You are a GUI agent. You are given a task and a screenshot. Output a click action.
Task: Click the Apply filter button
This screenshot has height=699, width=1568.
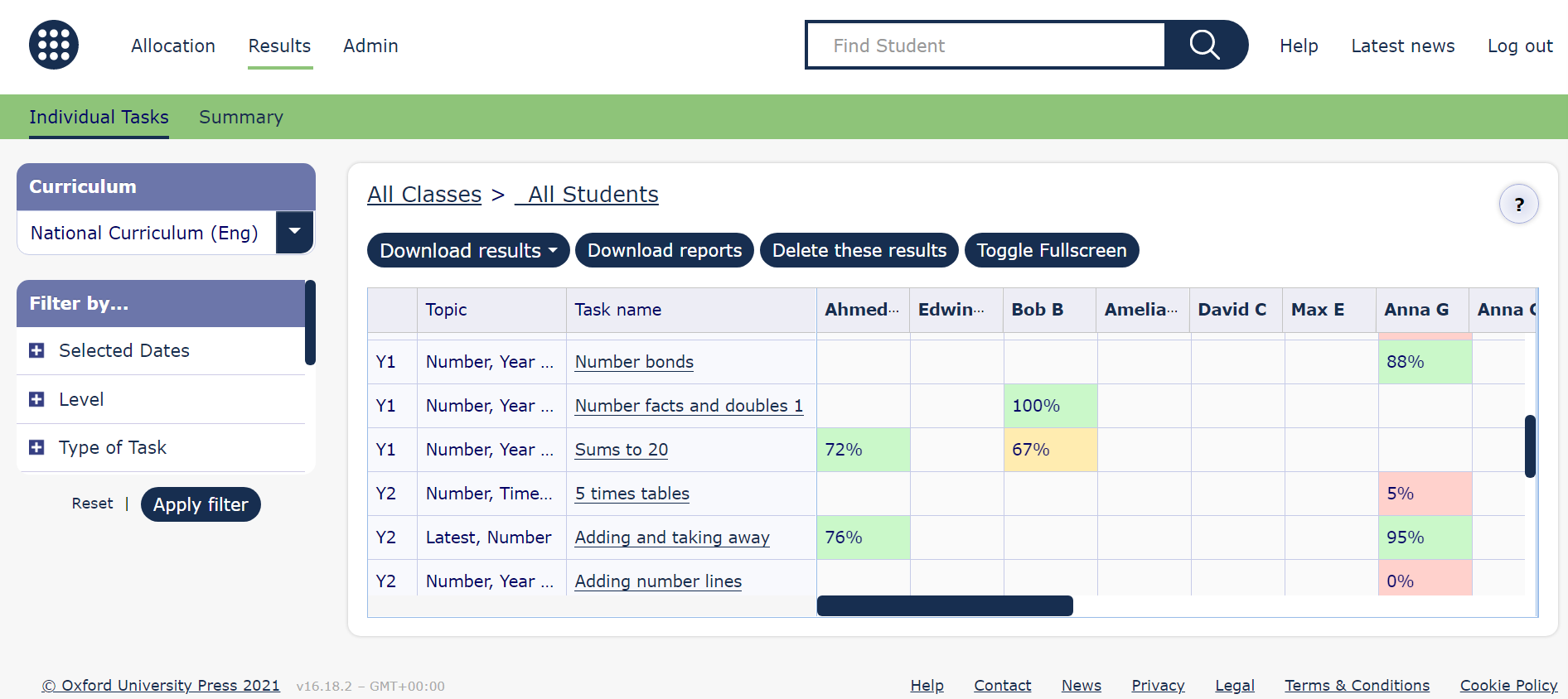coord(201,504)
